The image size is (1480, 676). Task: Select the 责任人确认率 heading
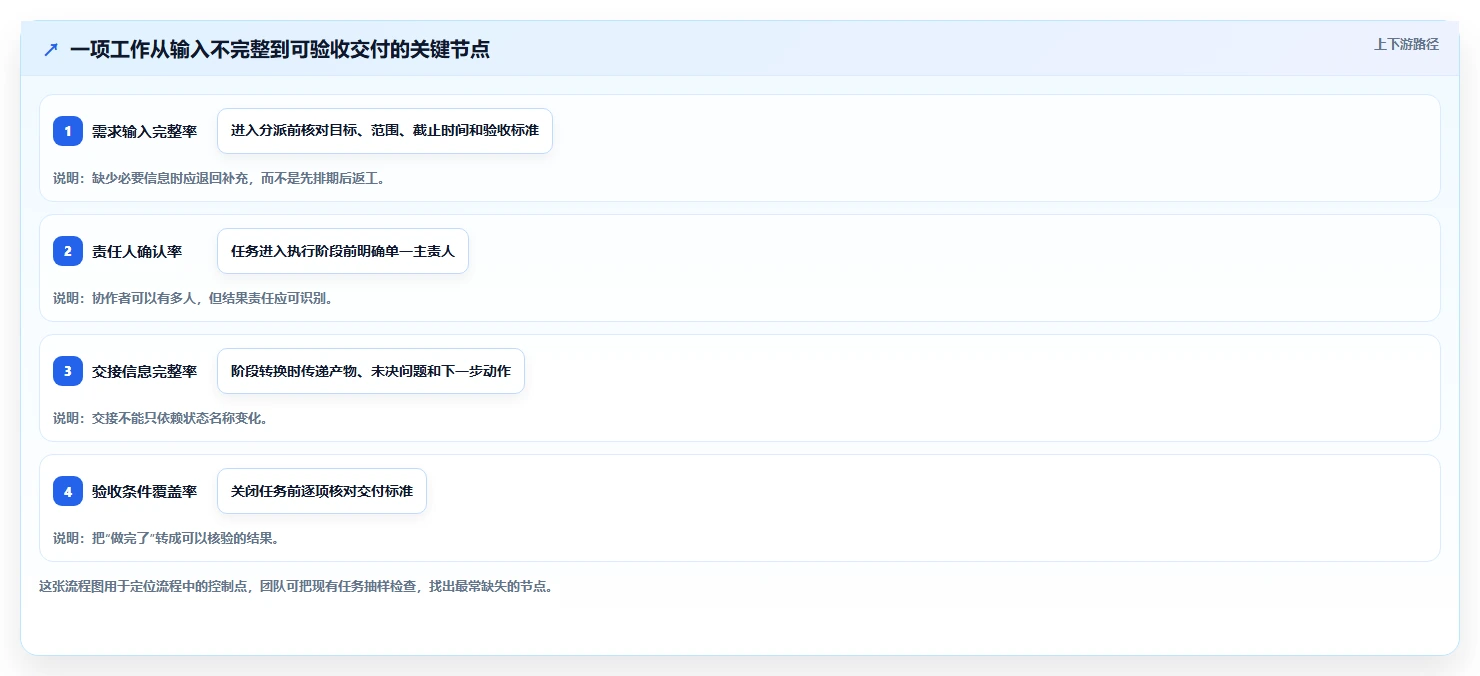pyautogui.click(x=137, y=251)
